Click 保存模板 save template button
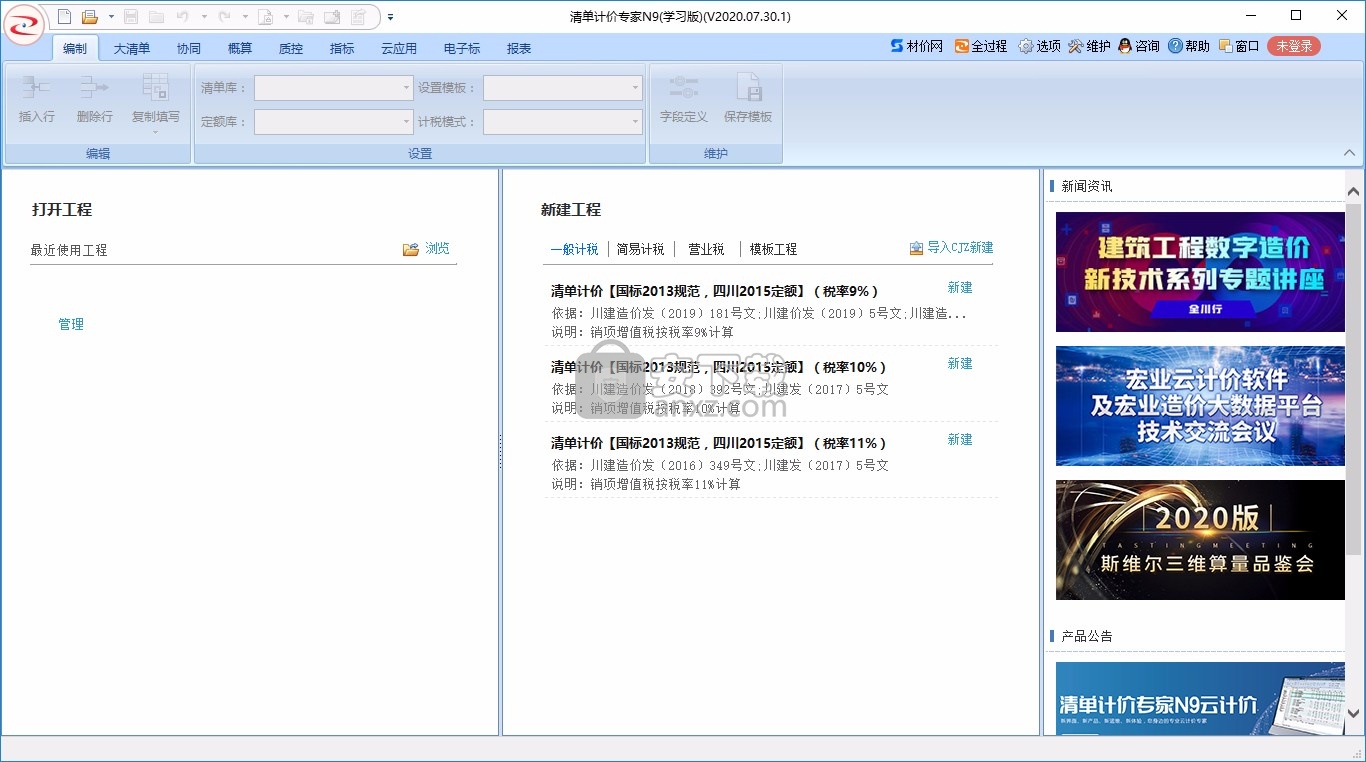The width and height of the screenshot is (1366, 762). tap(748, 99)
